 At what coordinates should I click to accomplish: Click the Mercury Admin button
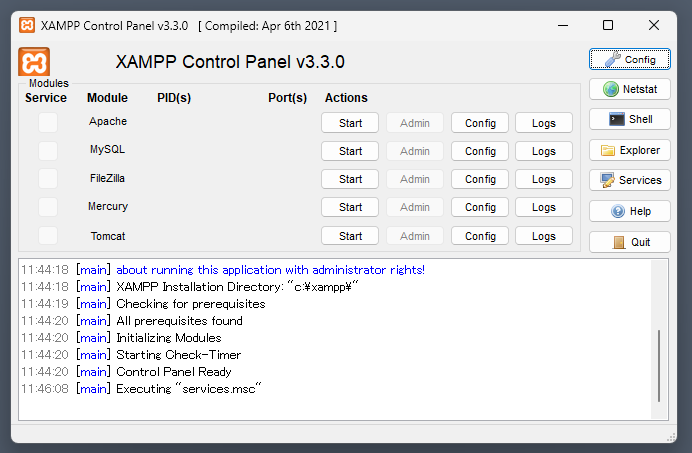click(415, 207)
